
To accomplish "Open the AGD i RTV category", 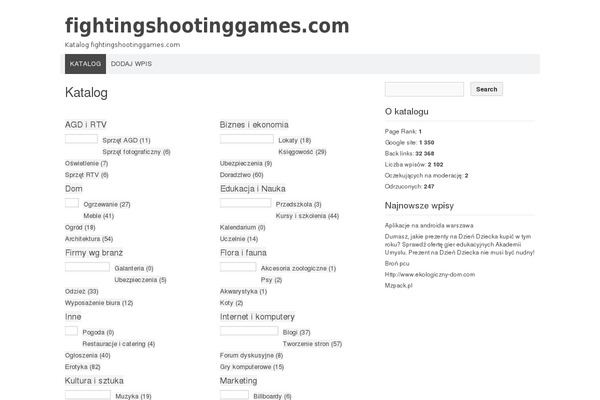I will [x=86, y=125].
